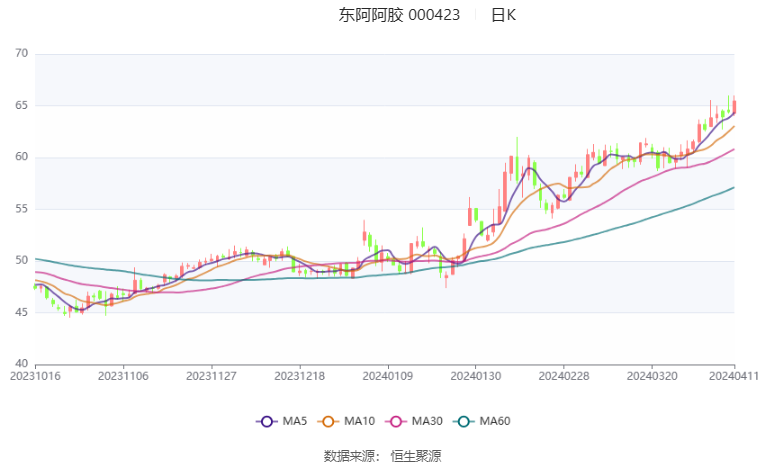765x465 pixels.
Task: Click the 20240130 date axis label
Action: (x=476, y=376)
